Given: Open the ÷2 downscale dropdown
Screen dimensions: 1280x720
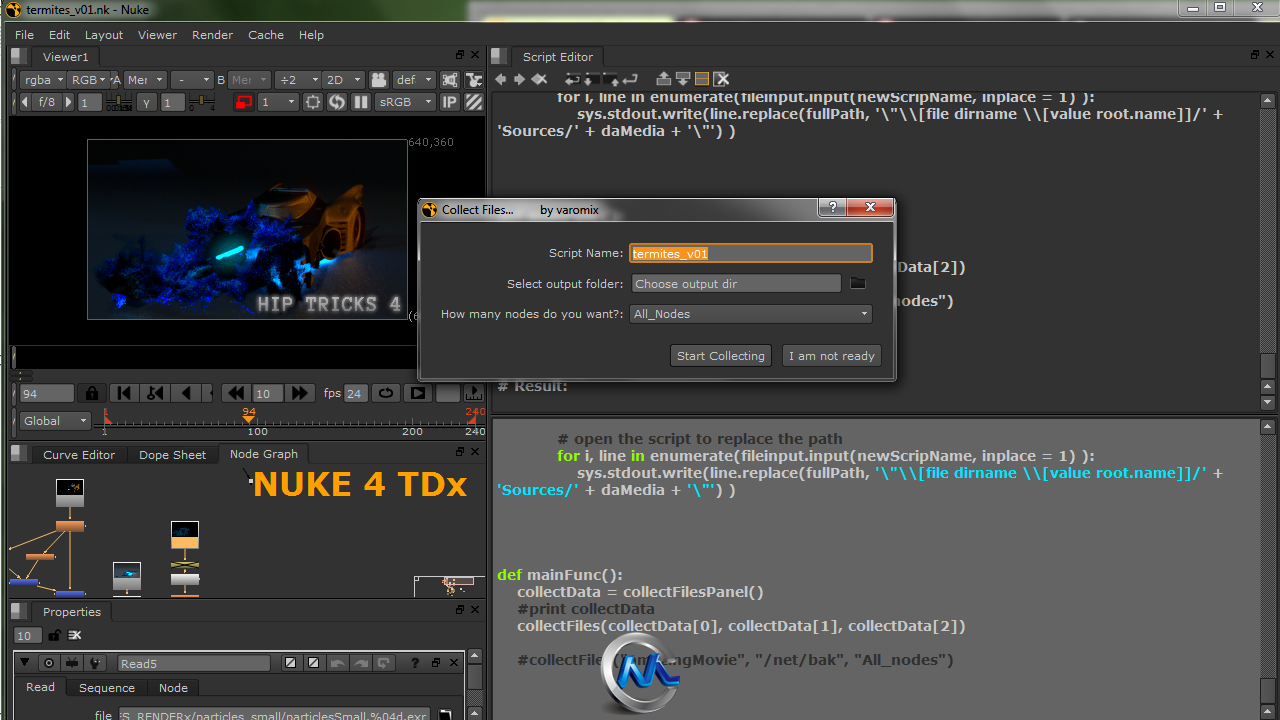Looking at the screenshot, I should (x=298, y=80).
